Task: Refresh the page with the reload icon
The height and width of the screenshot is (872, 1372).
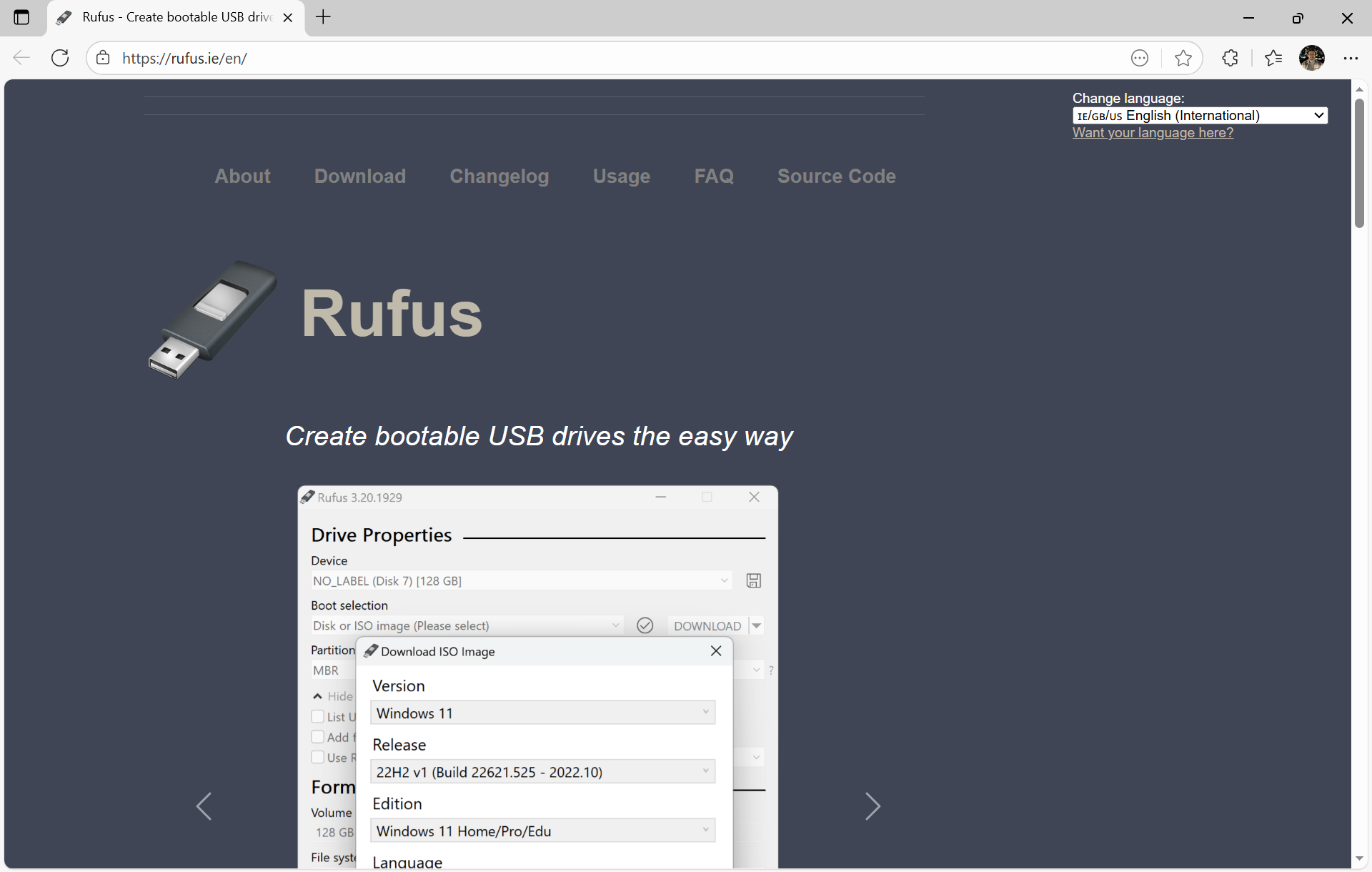Action: [x=60, y=58]
